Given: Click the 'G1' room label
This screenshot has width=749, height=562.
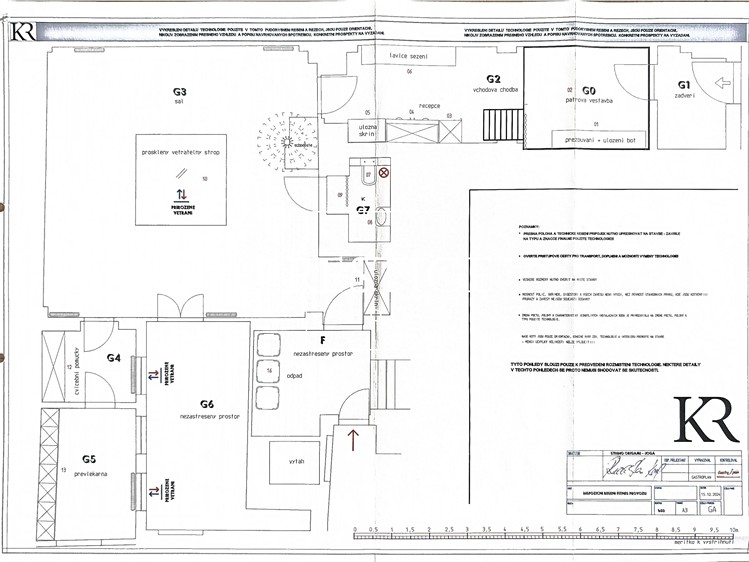Looking at the screenshot, I should click(684, 85).
